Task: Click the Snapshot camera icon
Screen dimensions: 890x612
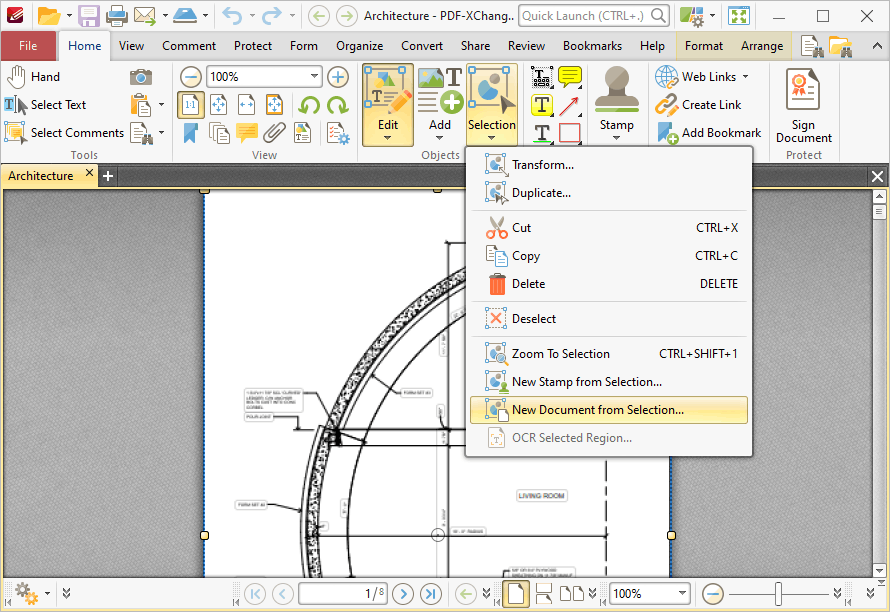Action: (x=141, y=77)
